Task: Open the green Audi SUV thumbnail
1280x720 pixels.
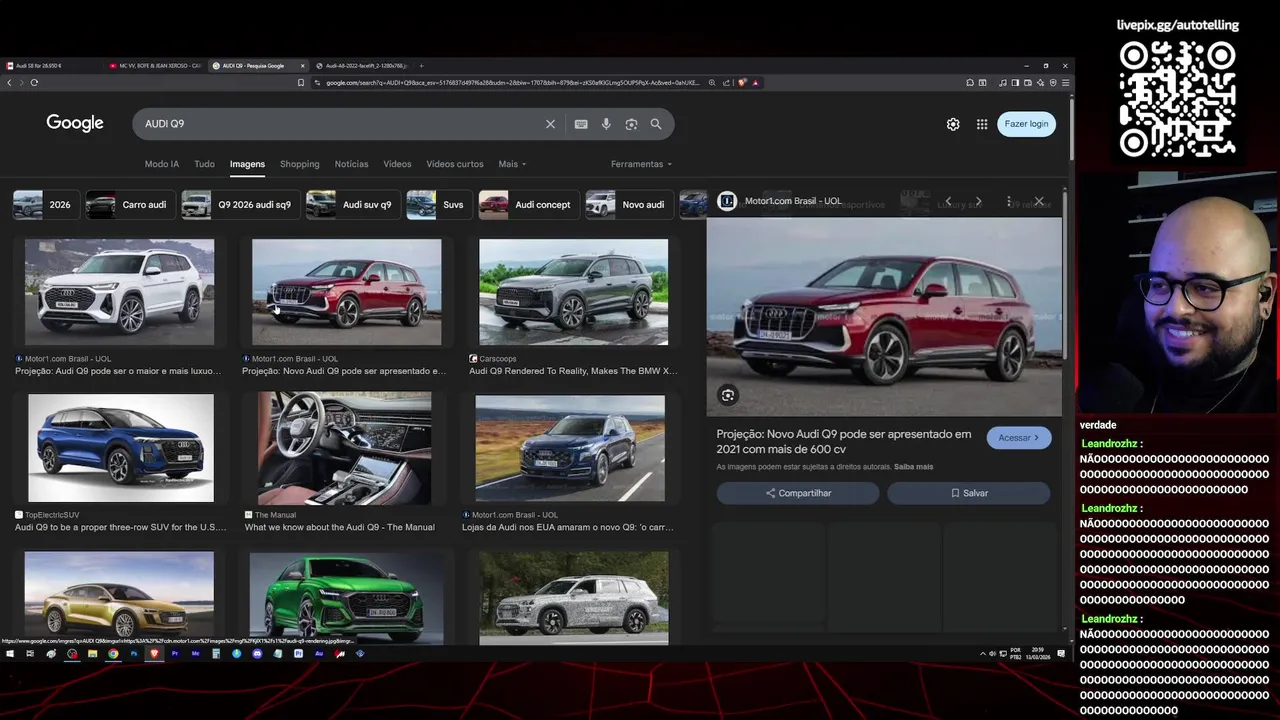Action: click(346, 598)
